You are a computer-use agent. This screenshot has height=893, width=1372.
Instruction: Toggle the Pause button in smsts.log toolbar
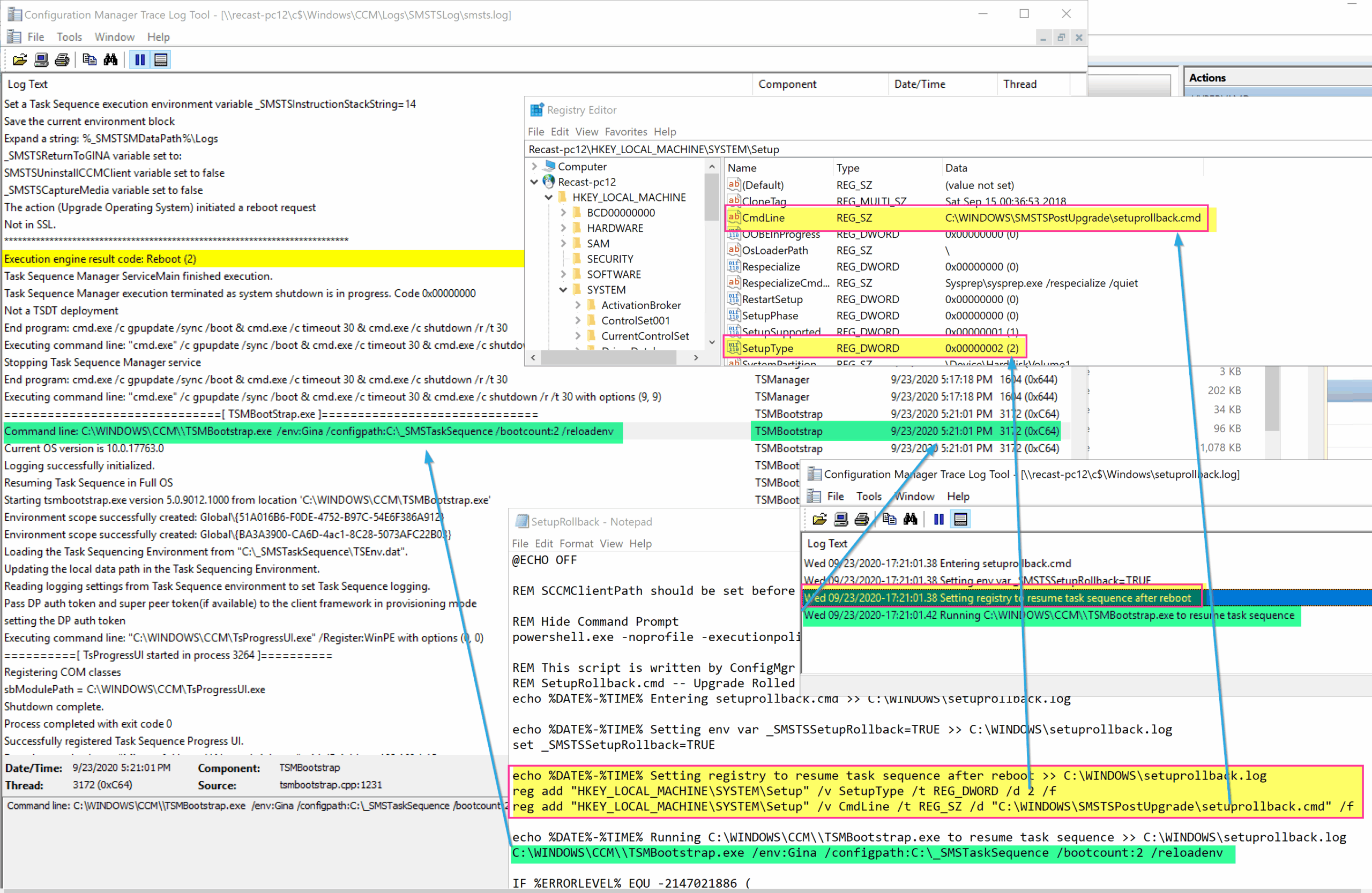(x=140, y=59)
